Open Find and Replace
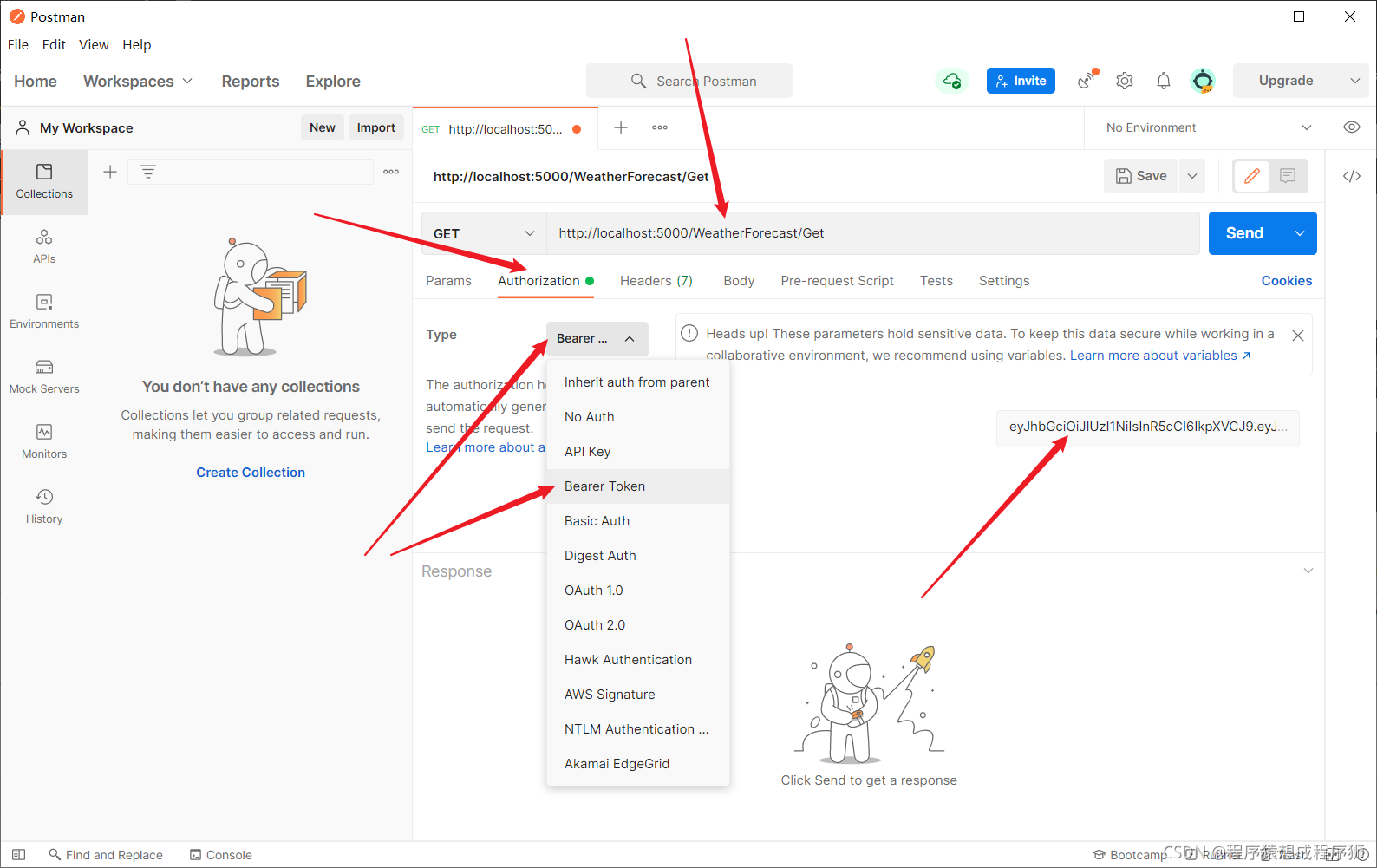Screen dimensions: 1377x868 [106, 854]
